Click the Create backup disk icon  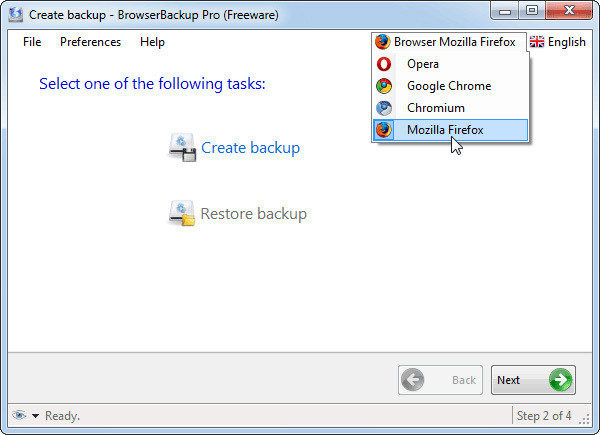[x=183, y=148]
